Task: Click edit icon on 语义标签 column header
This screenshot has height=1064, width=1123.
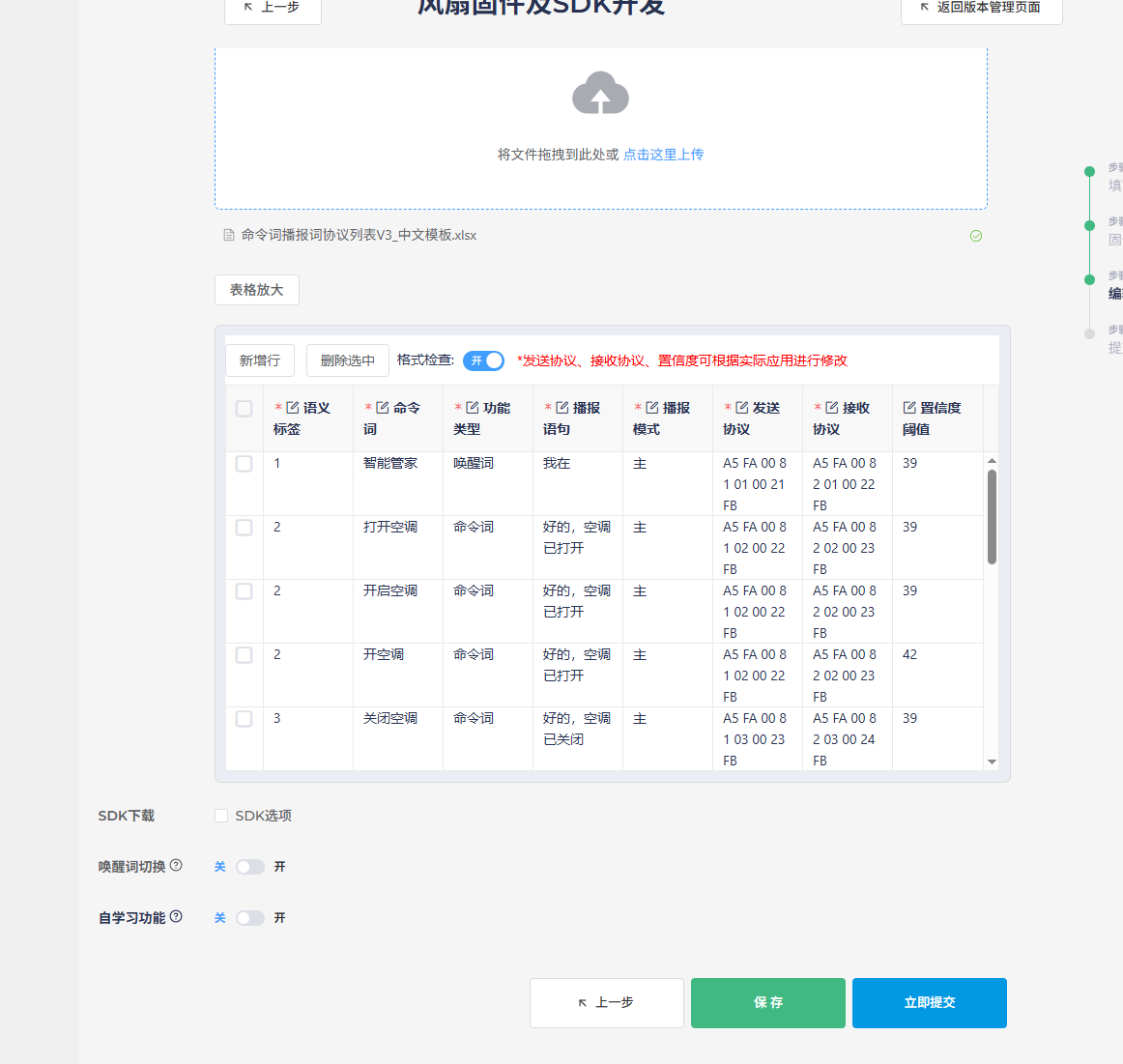Action: point(293,408)
